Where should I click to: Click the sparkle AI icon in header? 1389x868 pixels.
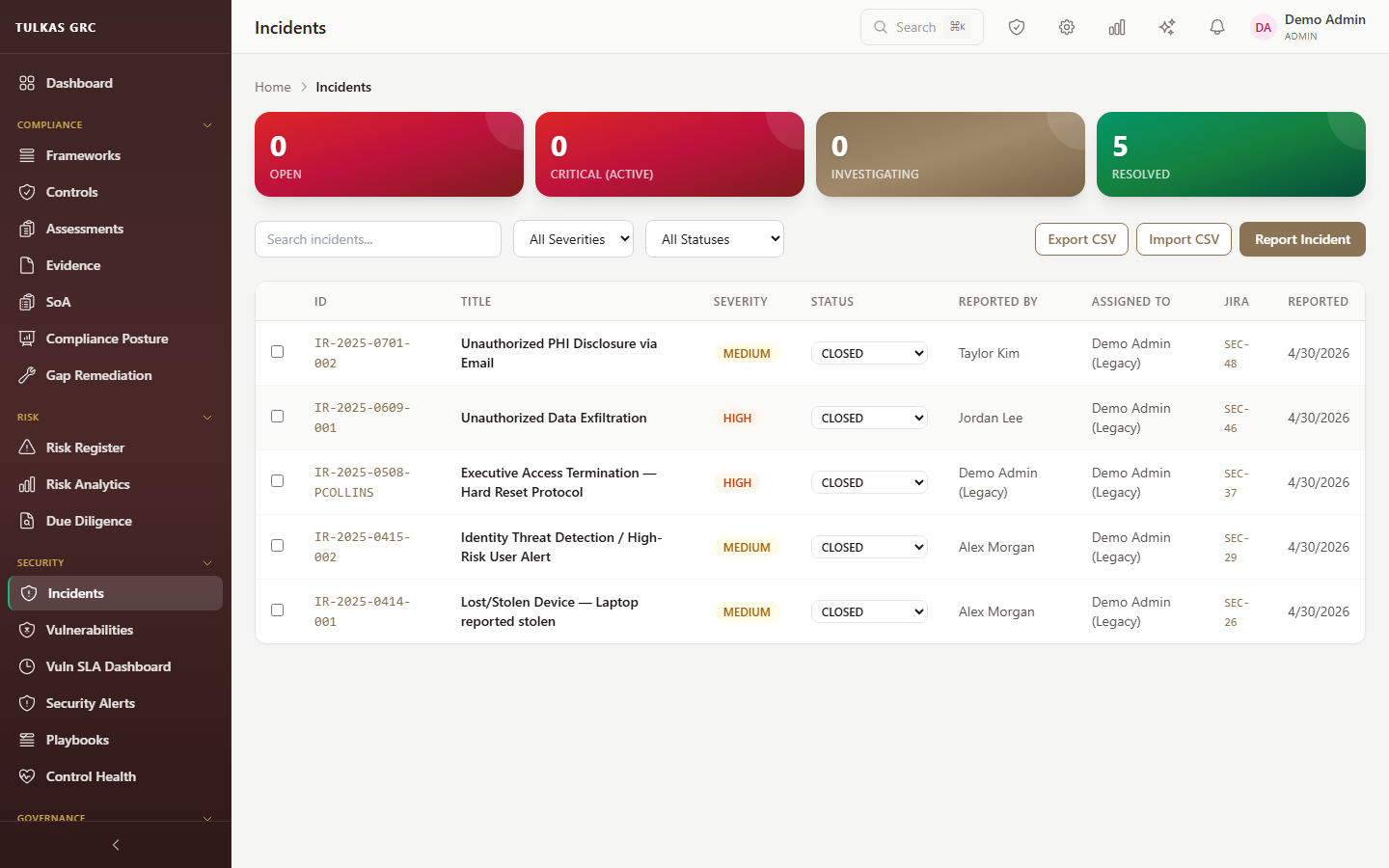pyautogui.click(x=1167, y=27)
